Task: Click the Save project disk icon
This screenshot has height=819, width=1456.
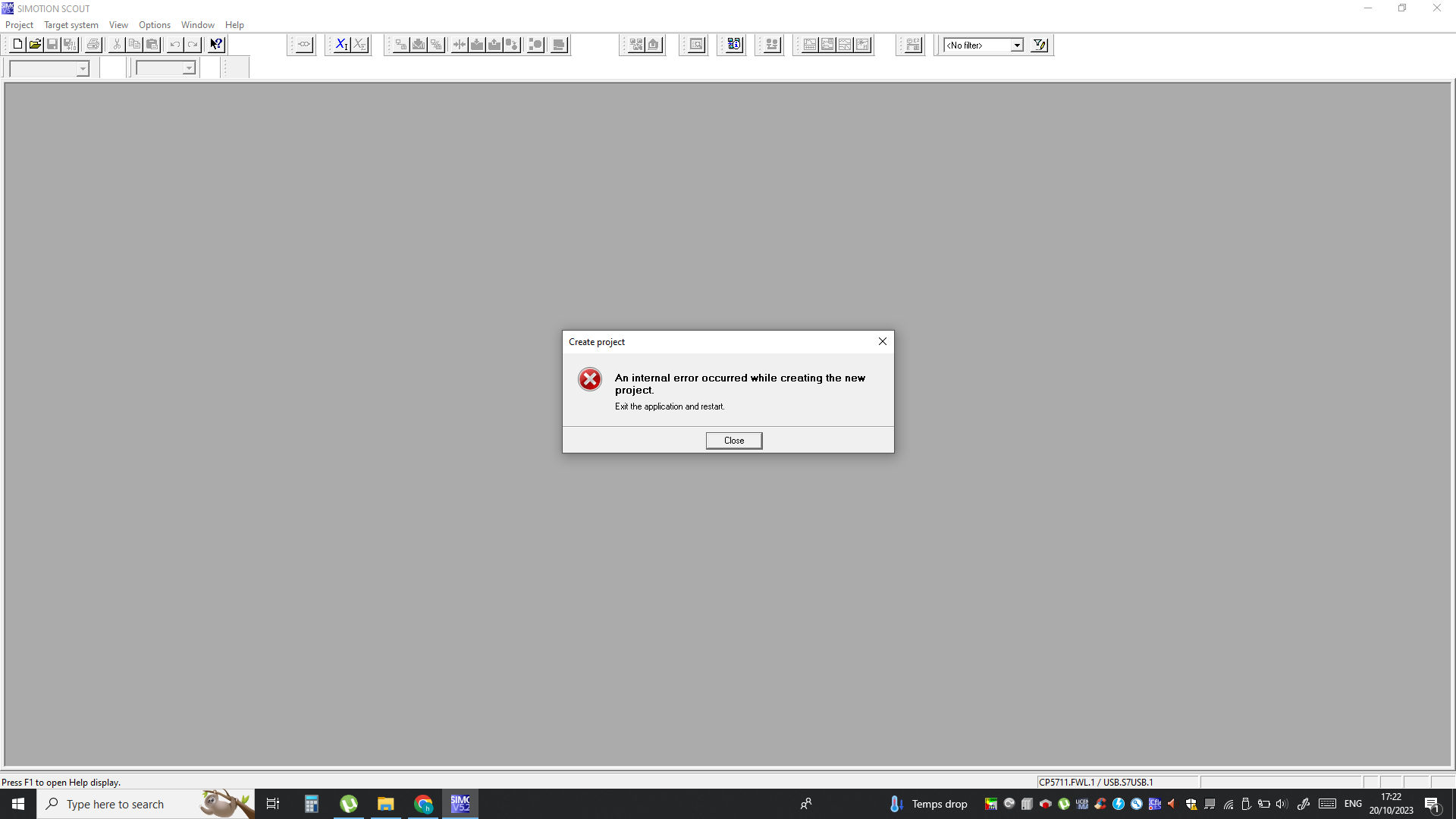Action: tap(52, 45)
